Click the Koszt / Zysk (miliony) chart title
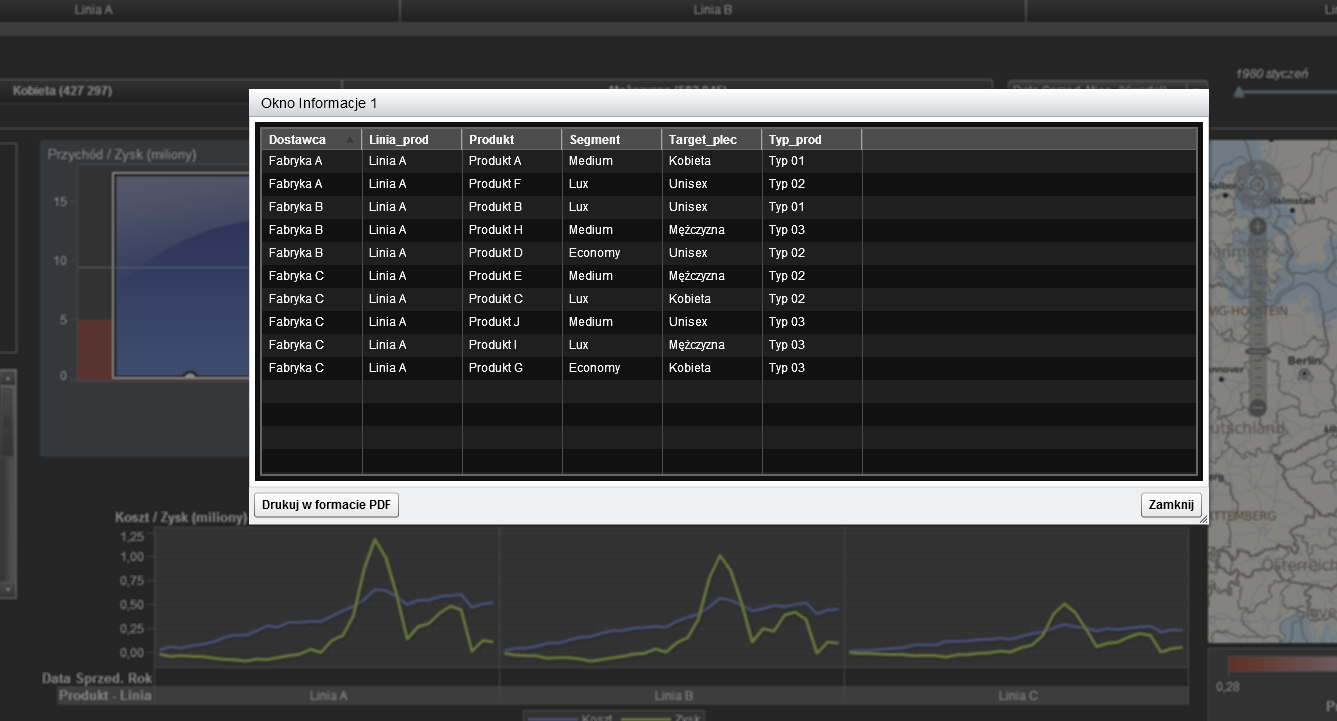The height and width of the screenshot is (721, 1337). [x=181, y=518]
